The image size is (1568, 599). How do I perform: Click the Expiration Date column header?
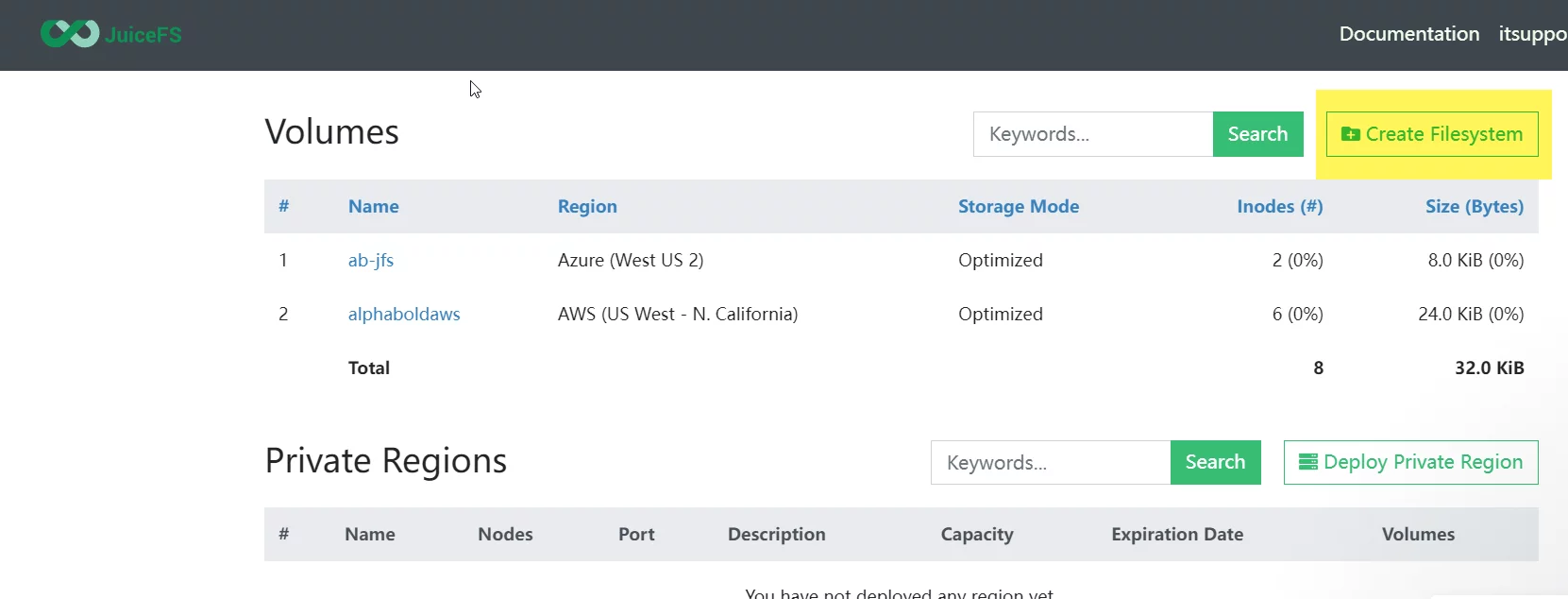click(x=1177, y=534)
